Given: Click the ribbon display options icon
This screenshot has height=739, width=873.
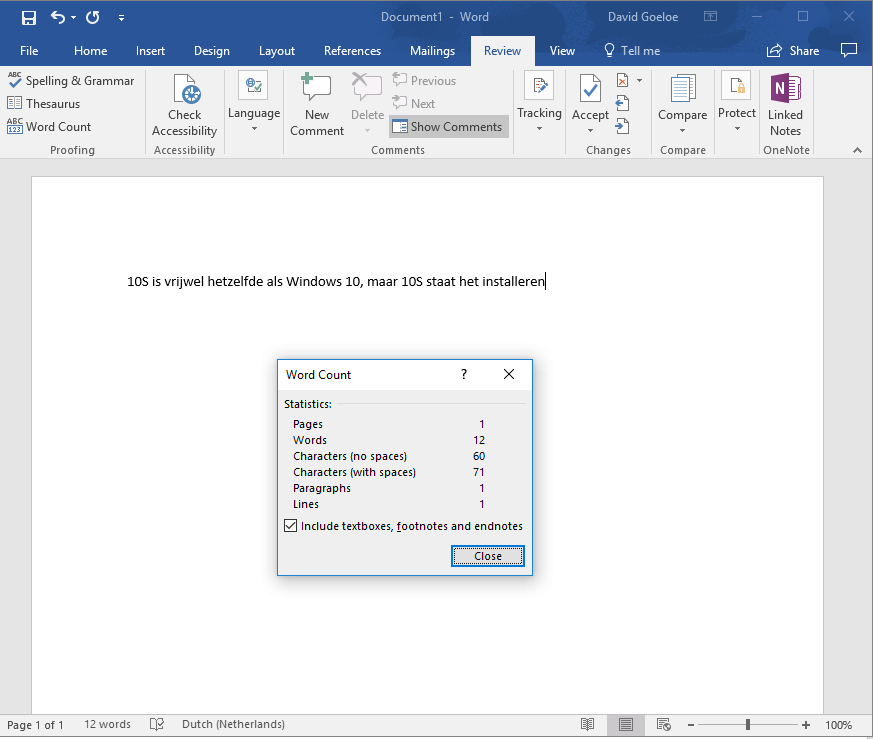Looking at the screenshot, I should [710, 17].
